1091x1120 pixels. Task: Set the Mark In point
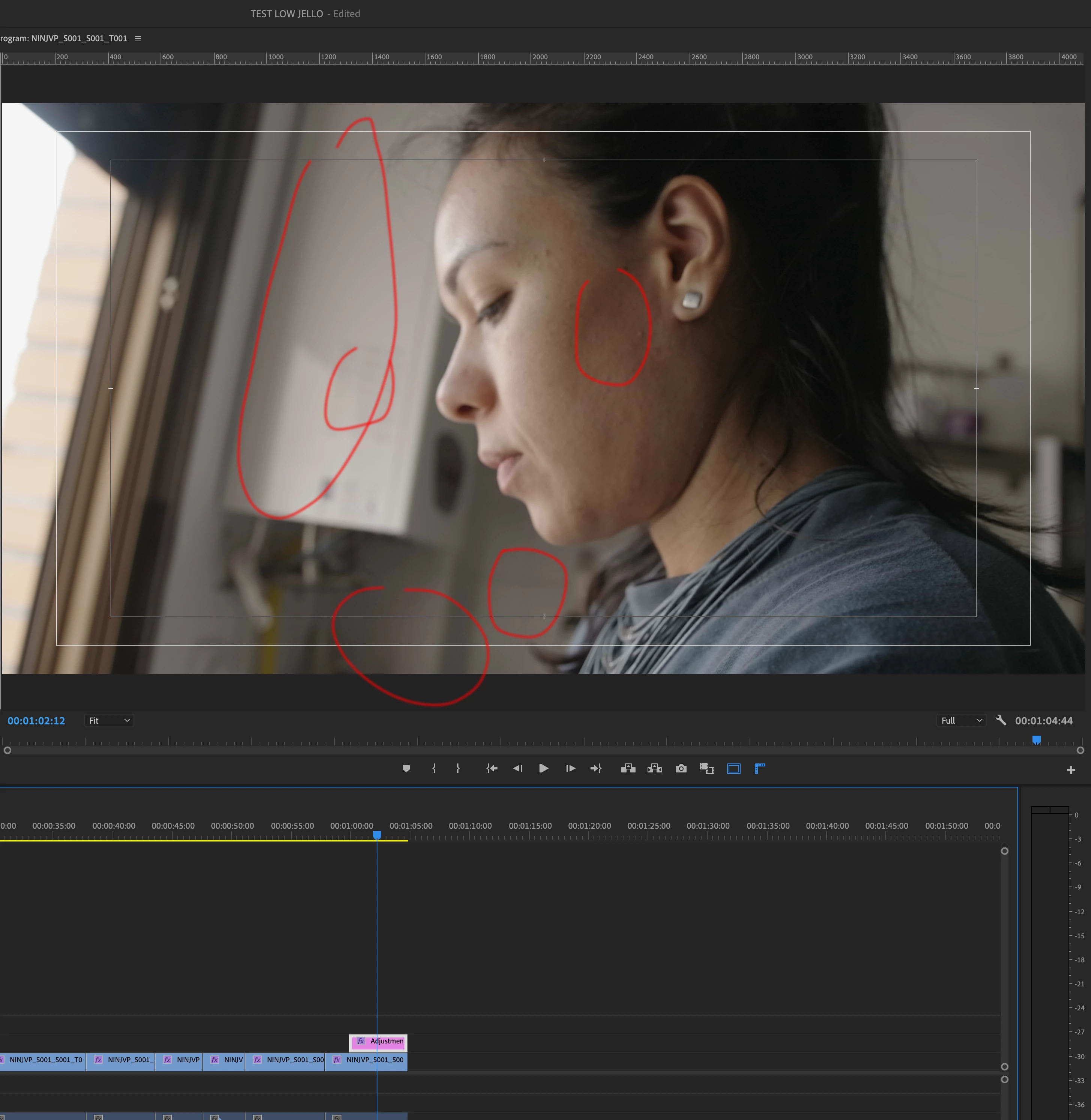point(434,769)
